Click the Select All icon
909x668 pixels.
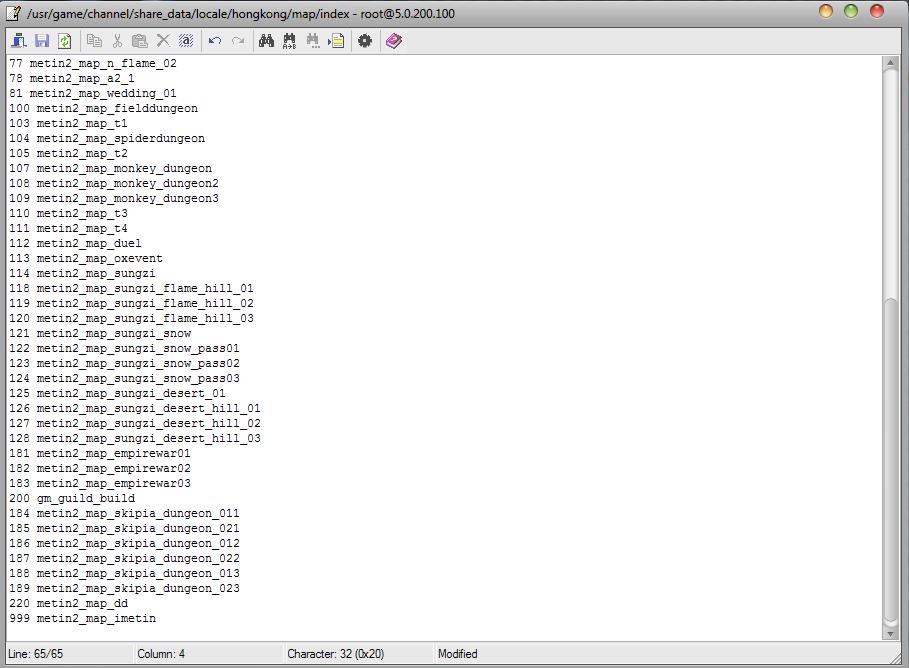pos(186,41)
